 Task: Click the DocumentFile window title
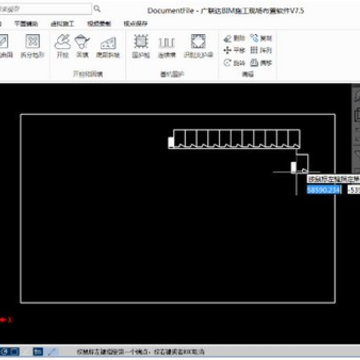coord(226,10)
